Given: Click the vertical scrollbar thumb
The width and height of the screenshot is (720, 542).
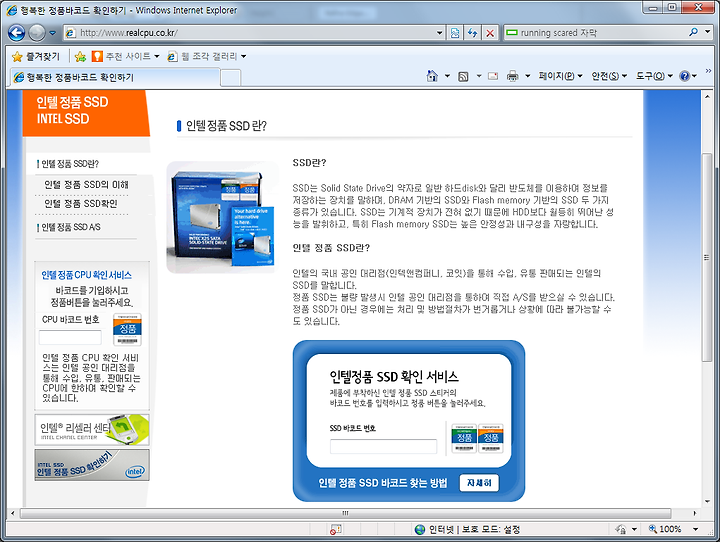Looking at the screenshot, I should 707,257.
